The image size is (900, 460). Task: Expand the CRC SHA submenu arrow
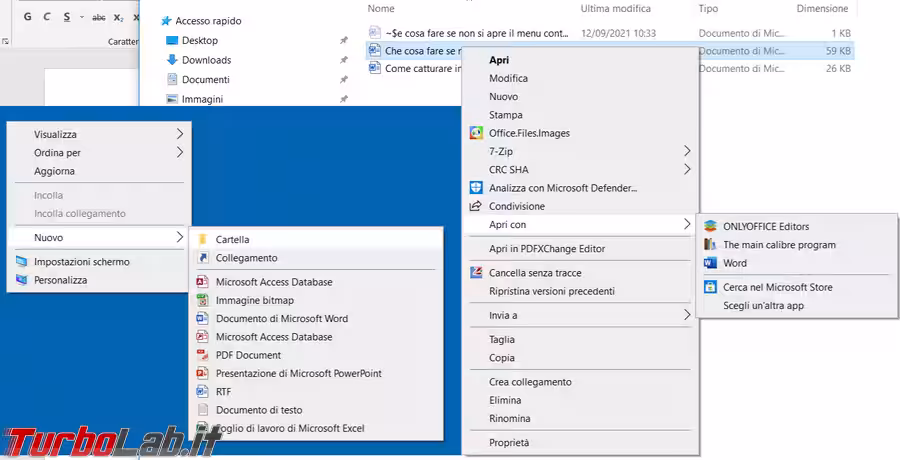click(687, 170)
